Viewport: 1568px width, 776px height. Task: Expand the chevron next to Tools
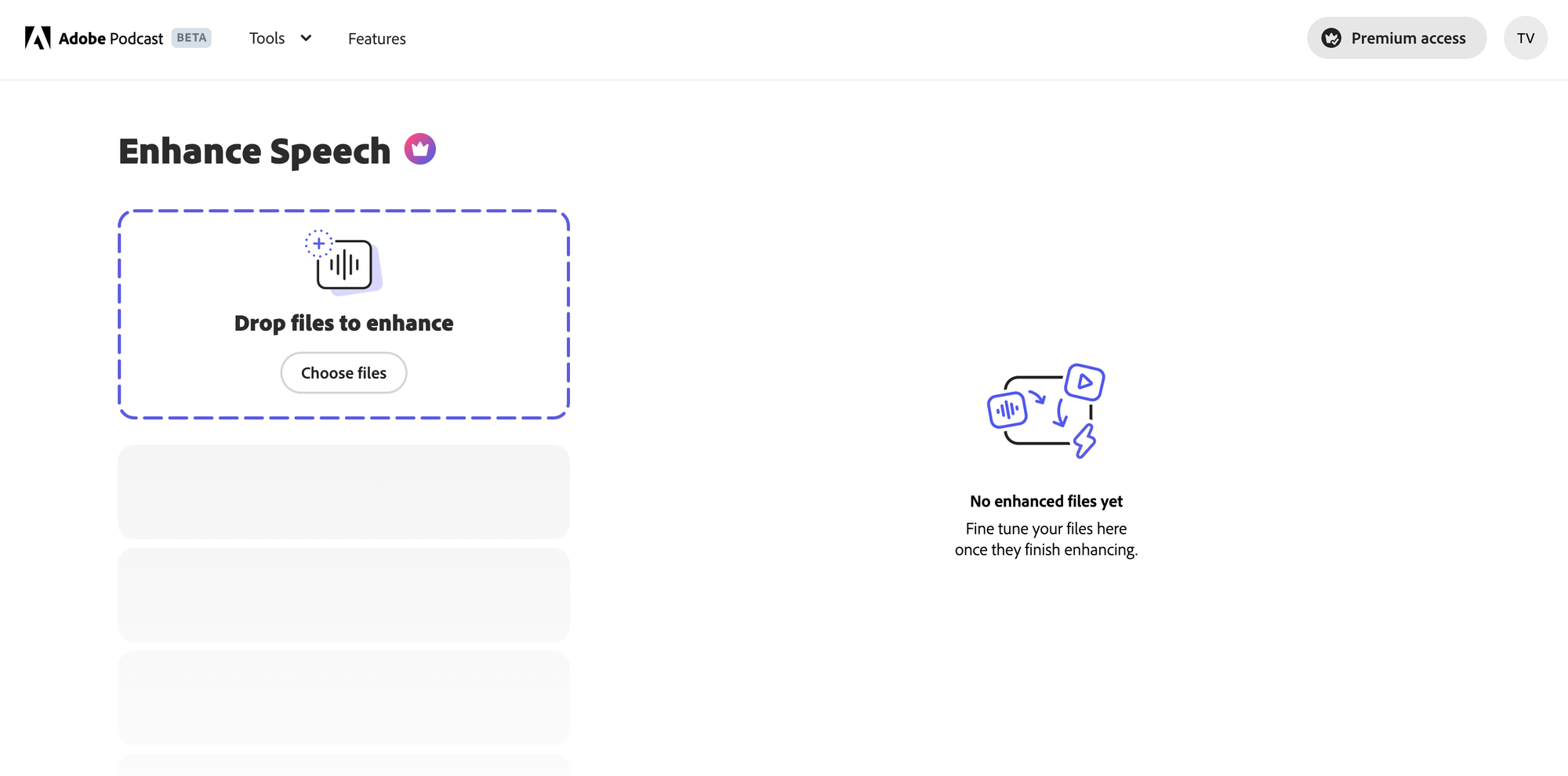click(x=306, y=38)
